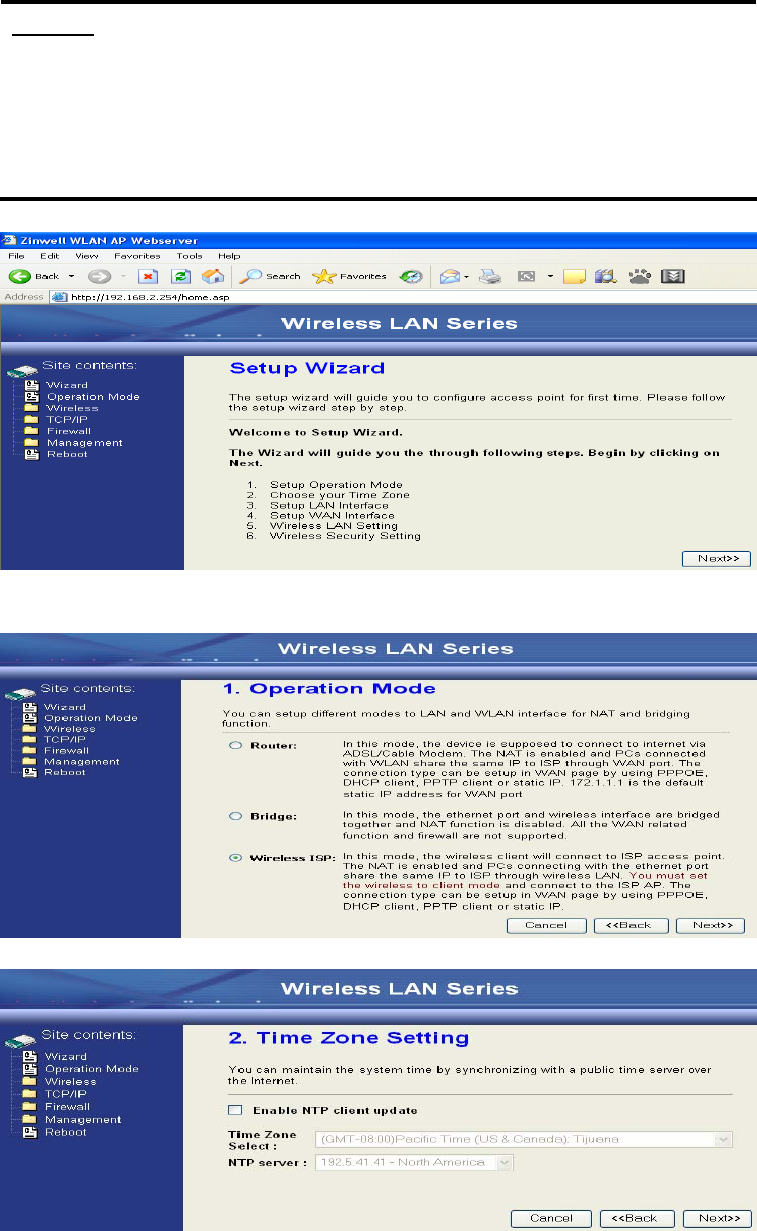Click the red Stop loading icon
This screenshot has width=757, height=1231.
(147, 276)
